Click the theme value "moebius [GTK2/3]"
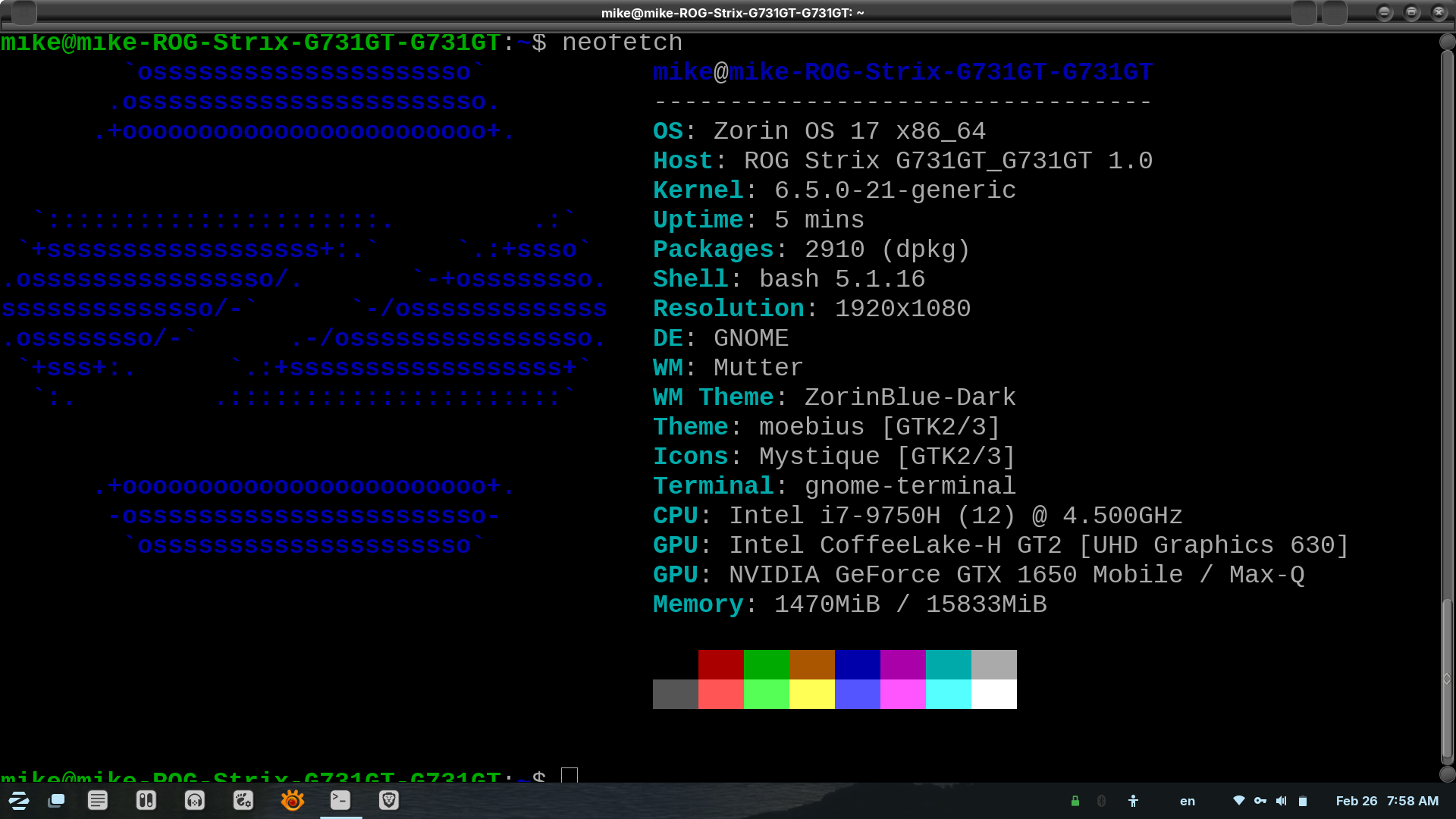Screen dimensions: 1456x819 coord(880,427)
